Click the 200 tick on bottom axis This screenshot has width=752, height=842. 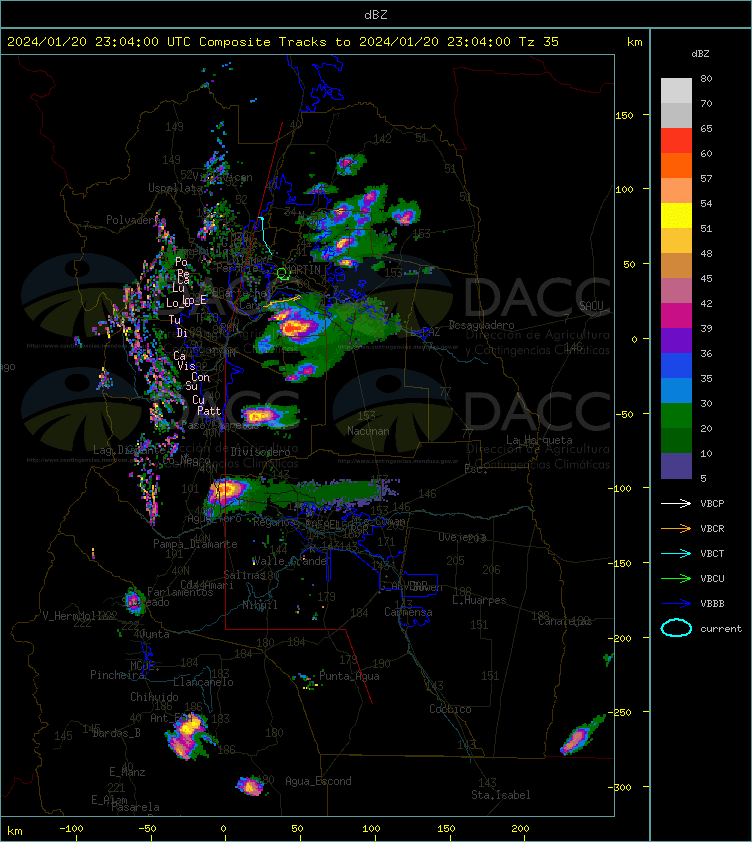(x=520, y=829)
